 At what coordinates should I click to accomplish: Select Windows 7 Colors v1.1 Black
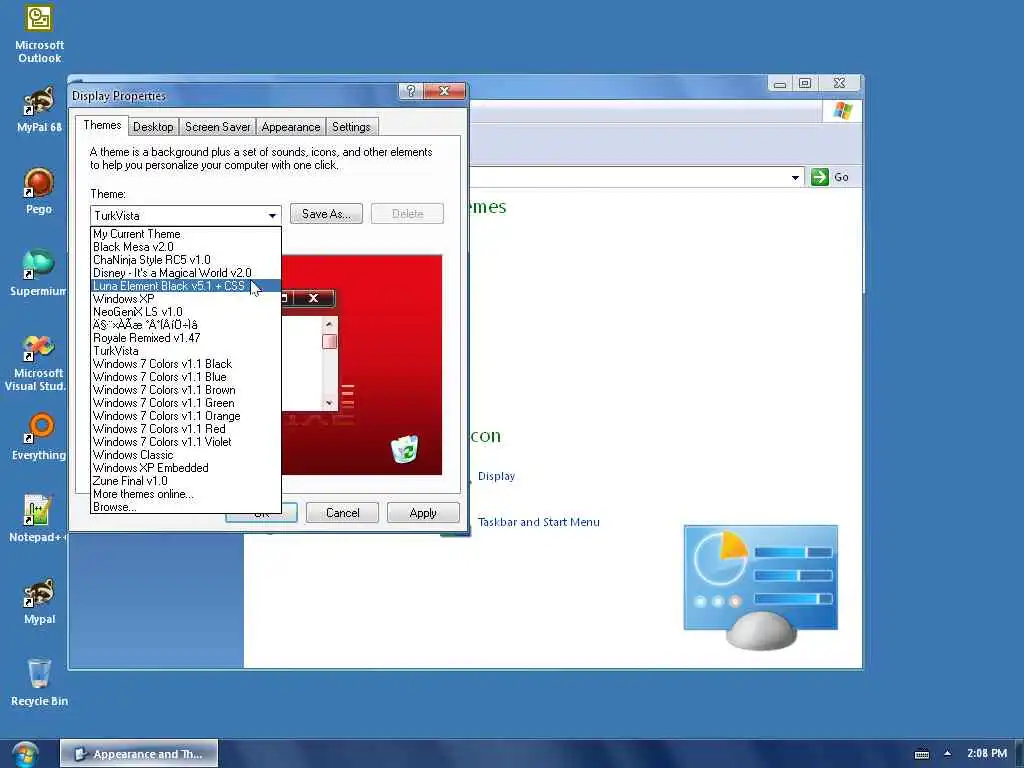tap(185, 364)
